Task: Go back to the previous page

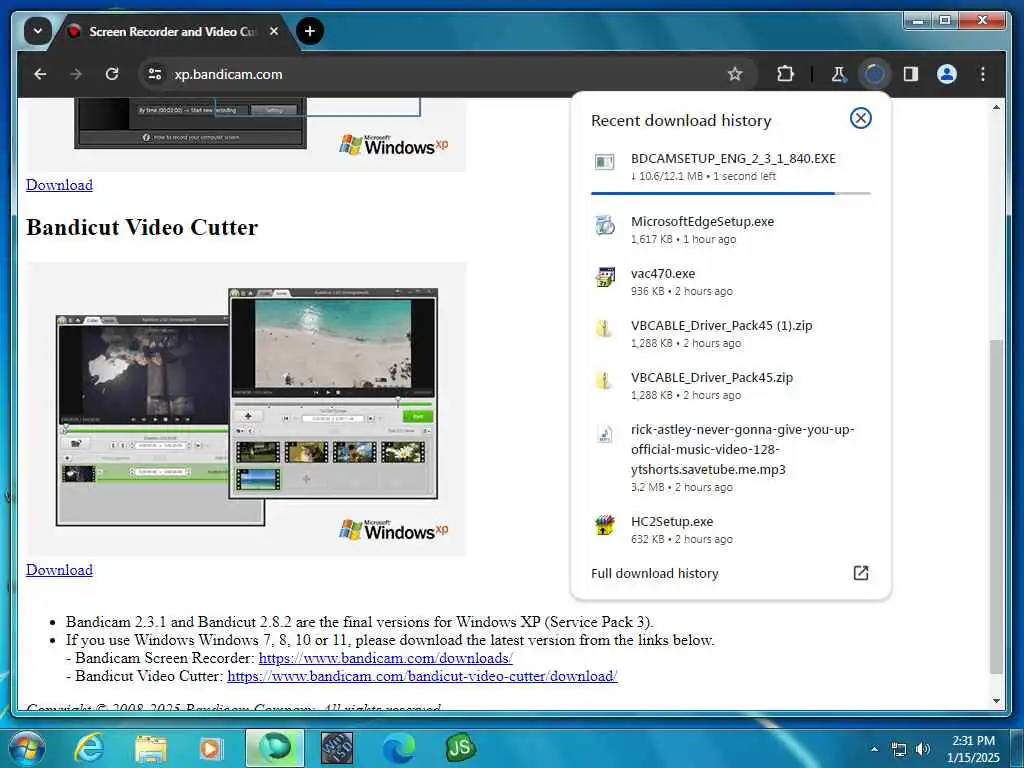Action: 40,74
